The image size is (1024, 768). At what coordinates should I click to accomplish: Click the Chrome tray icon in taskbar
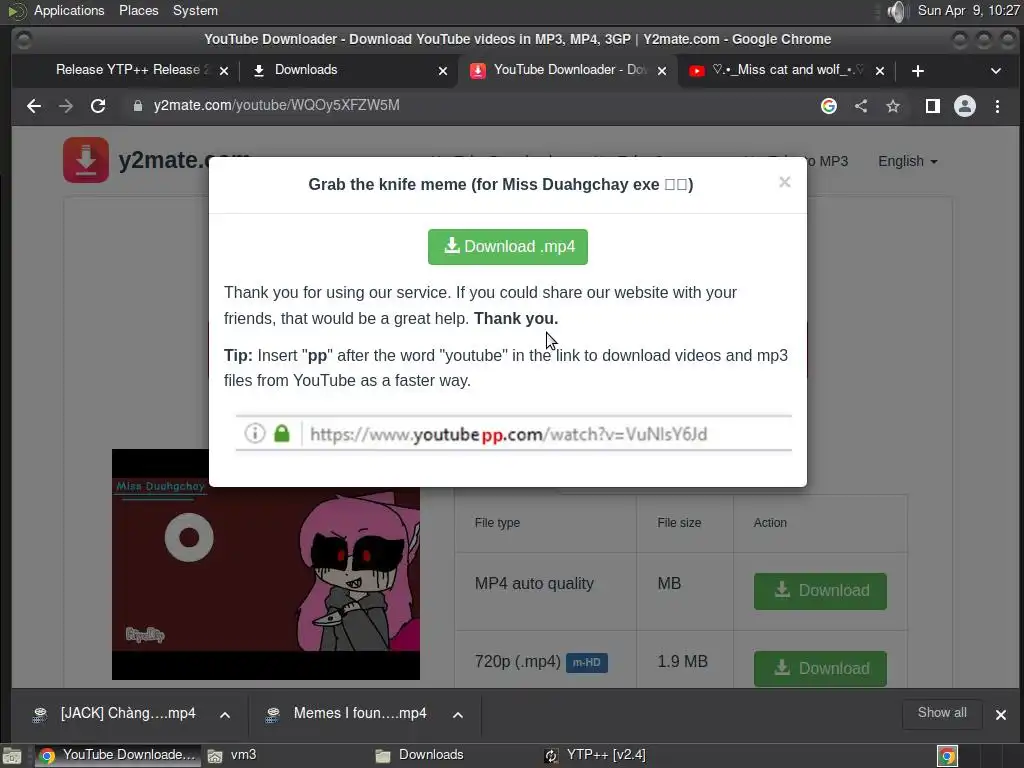tap(948, 756)
